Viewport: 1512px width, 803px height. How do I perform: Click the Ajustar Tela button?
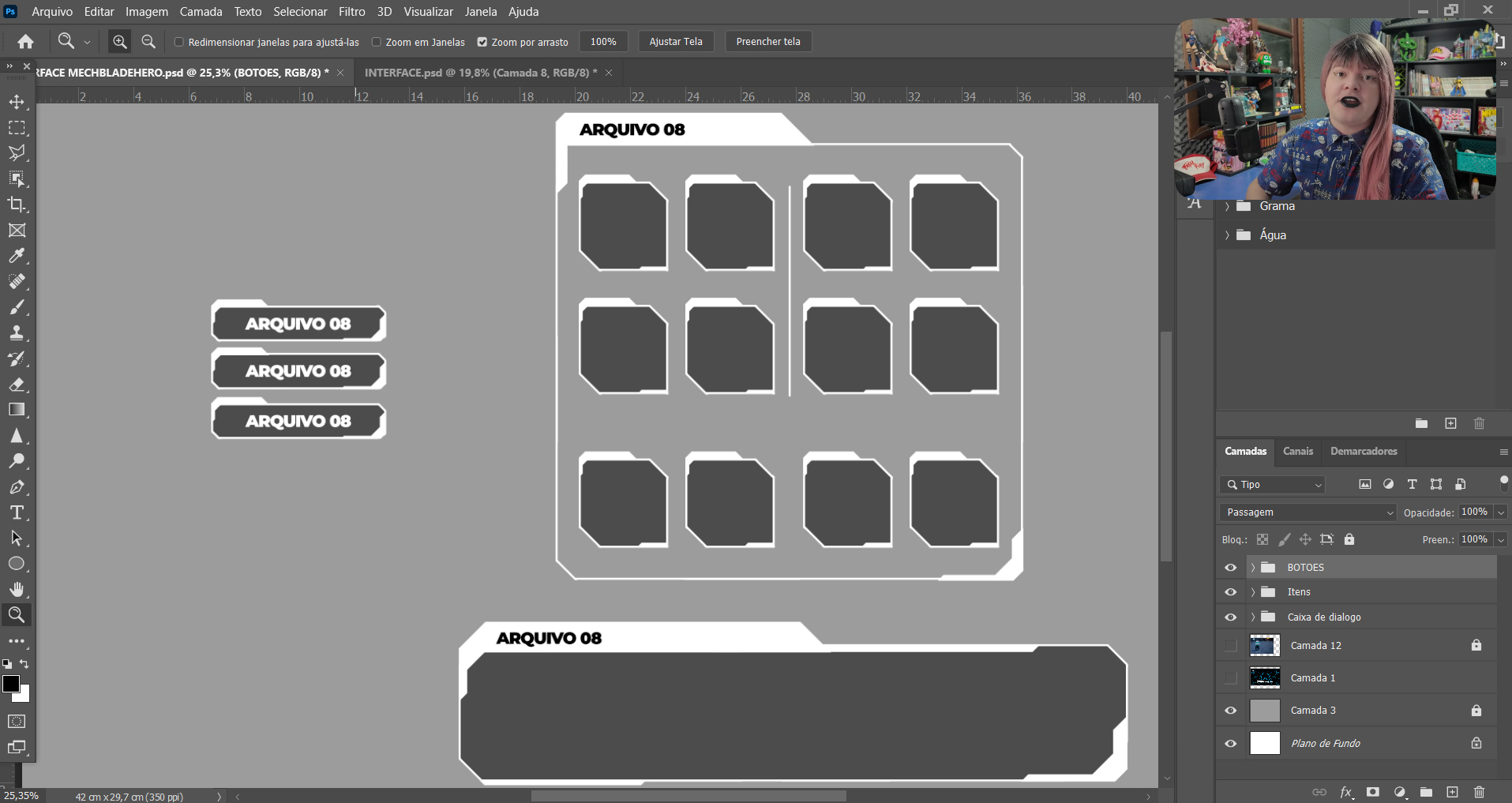tap(675, 42)
